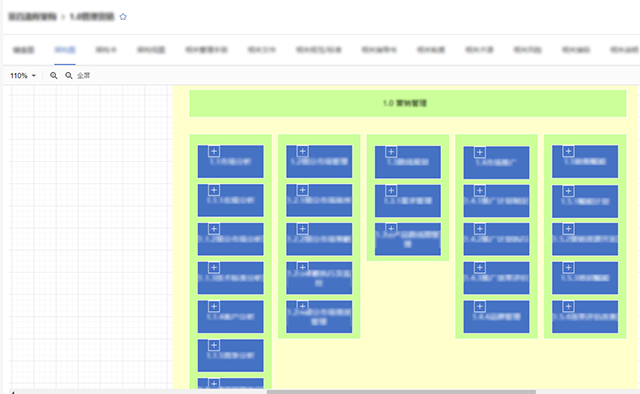The width and height of the screenshot is (640, 394).
Task: Expand the 1.4 block plus icon
Action: pyautogui.click(x=480, y=153)
